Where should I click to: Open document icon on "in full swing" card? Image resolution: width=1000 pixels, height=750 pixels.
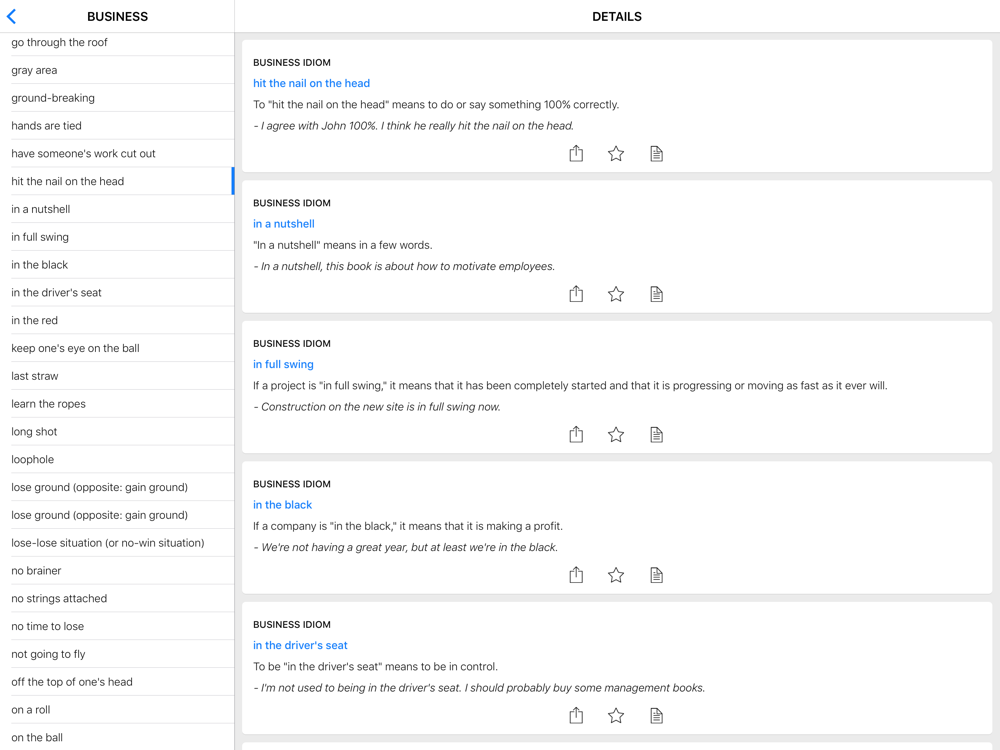click(656, 434)
